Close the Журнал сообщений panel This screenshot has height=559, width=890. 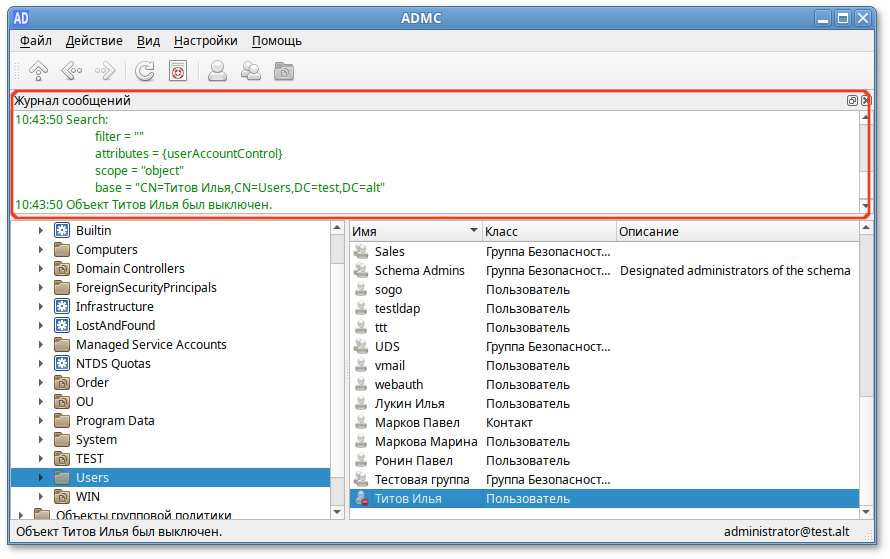[x=865, y=101]
